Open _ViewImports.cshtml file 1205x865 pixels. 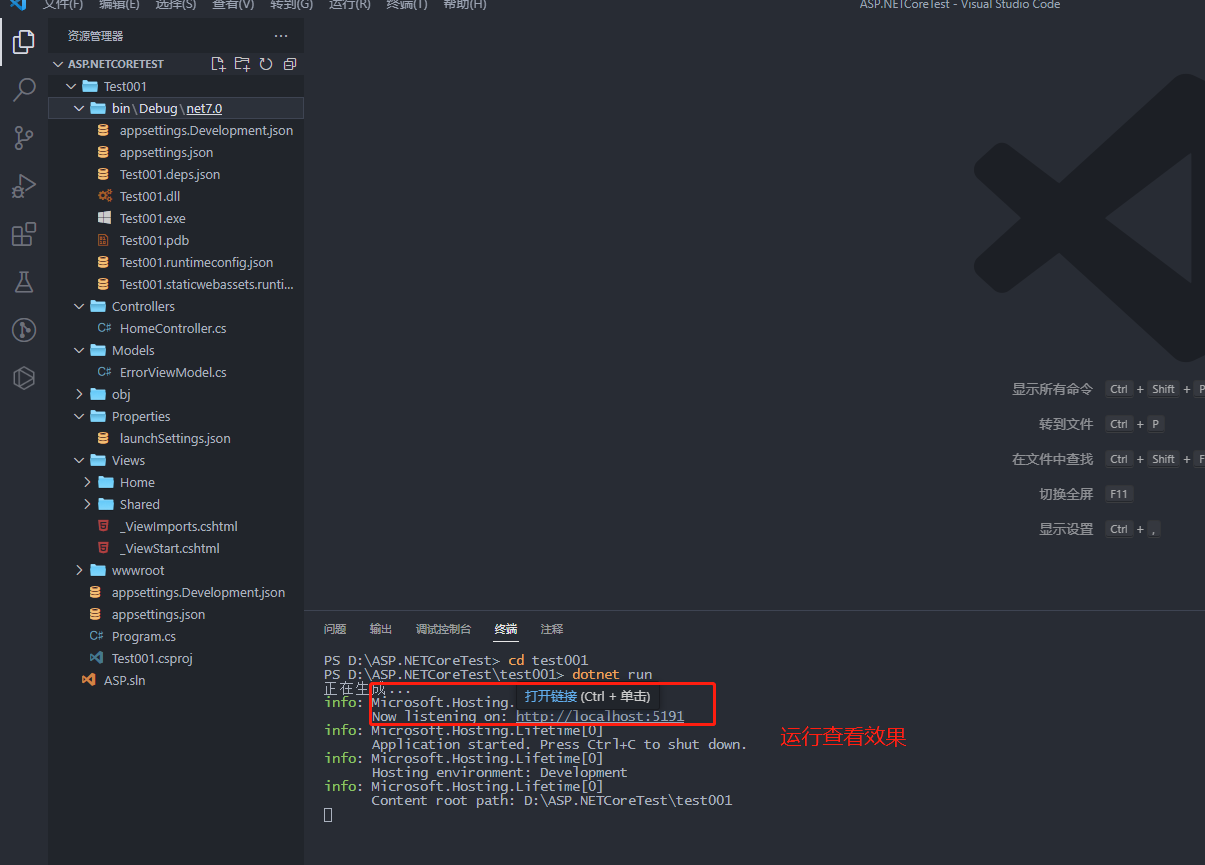(179, 526)
